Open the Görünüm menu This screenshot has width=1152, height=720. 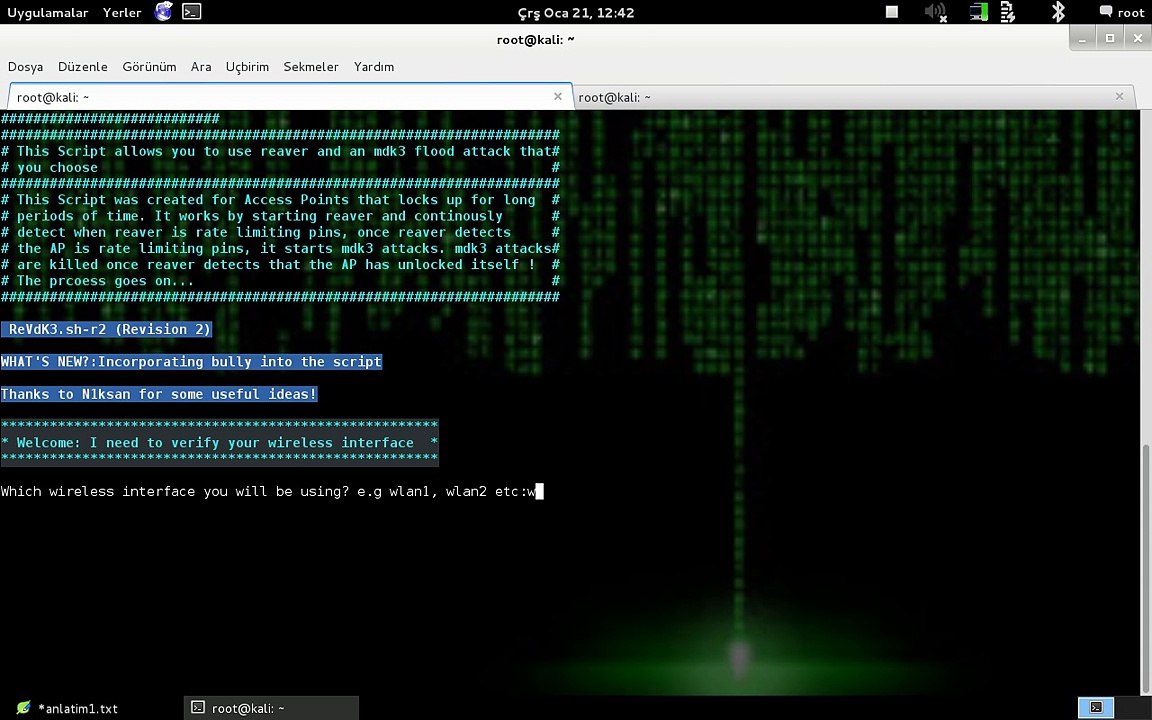(x=149, y=67)
